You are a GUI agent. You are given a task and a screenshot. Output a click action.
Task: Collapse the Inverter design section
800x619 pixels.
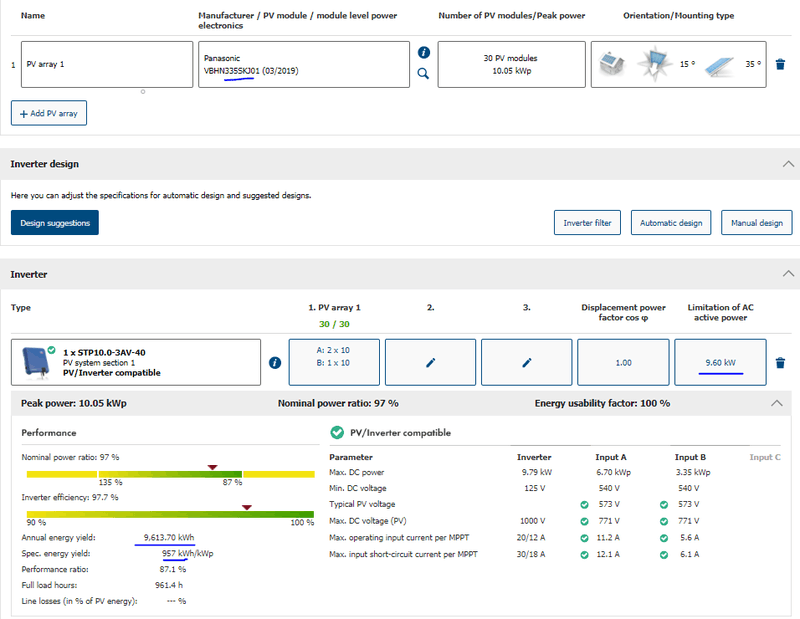pos(787,164)
